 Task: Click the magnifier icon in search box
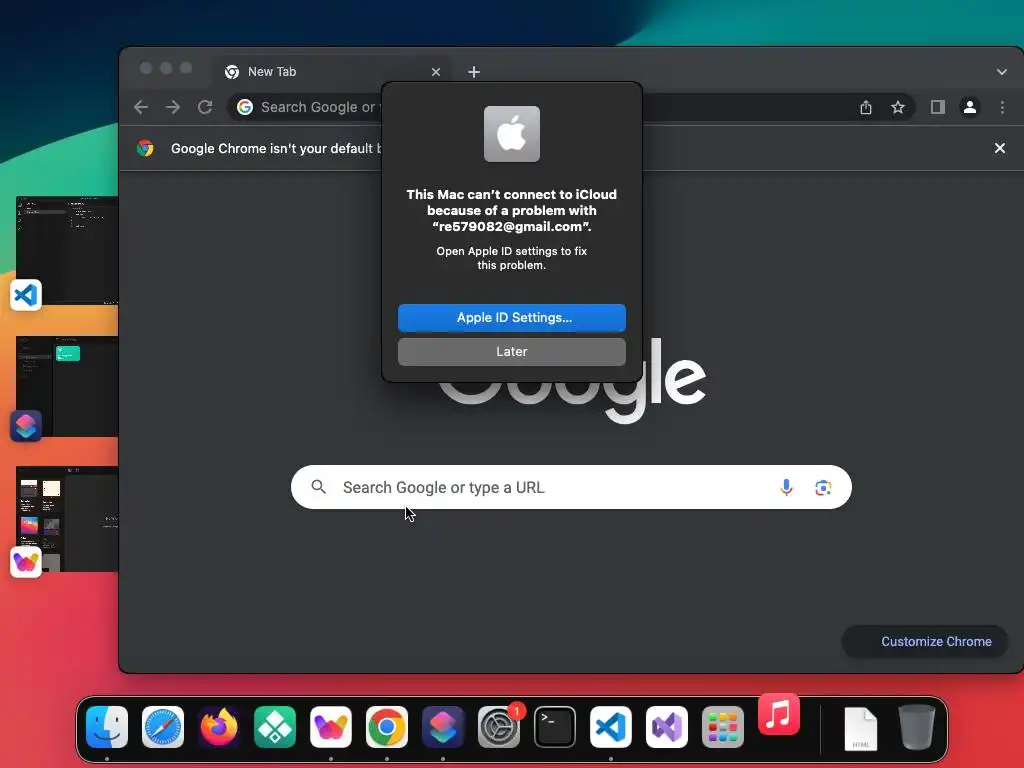pos(319,487)
